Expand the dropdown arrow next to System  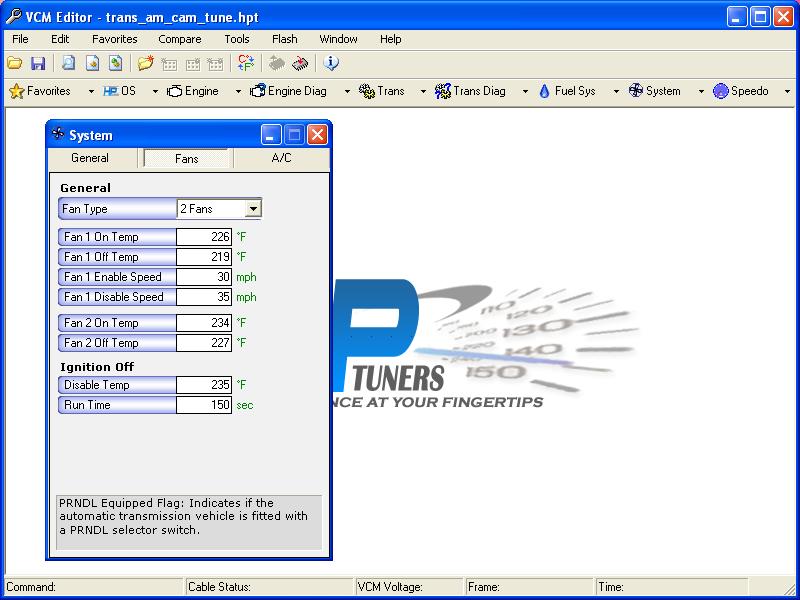pyautogui.click(x=700, y=91)
